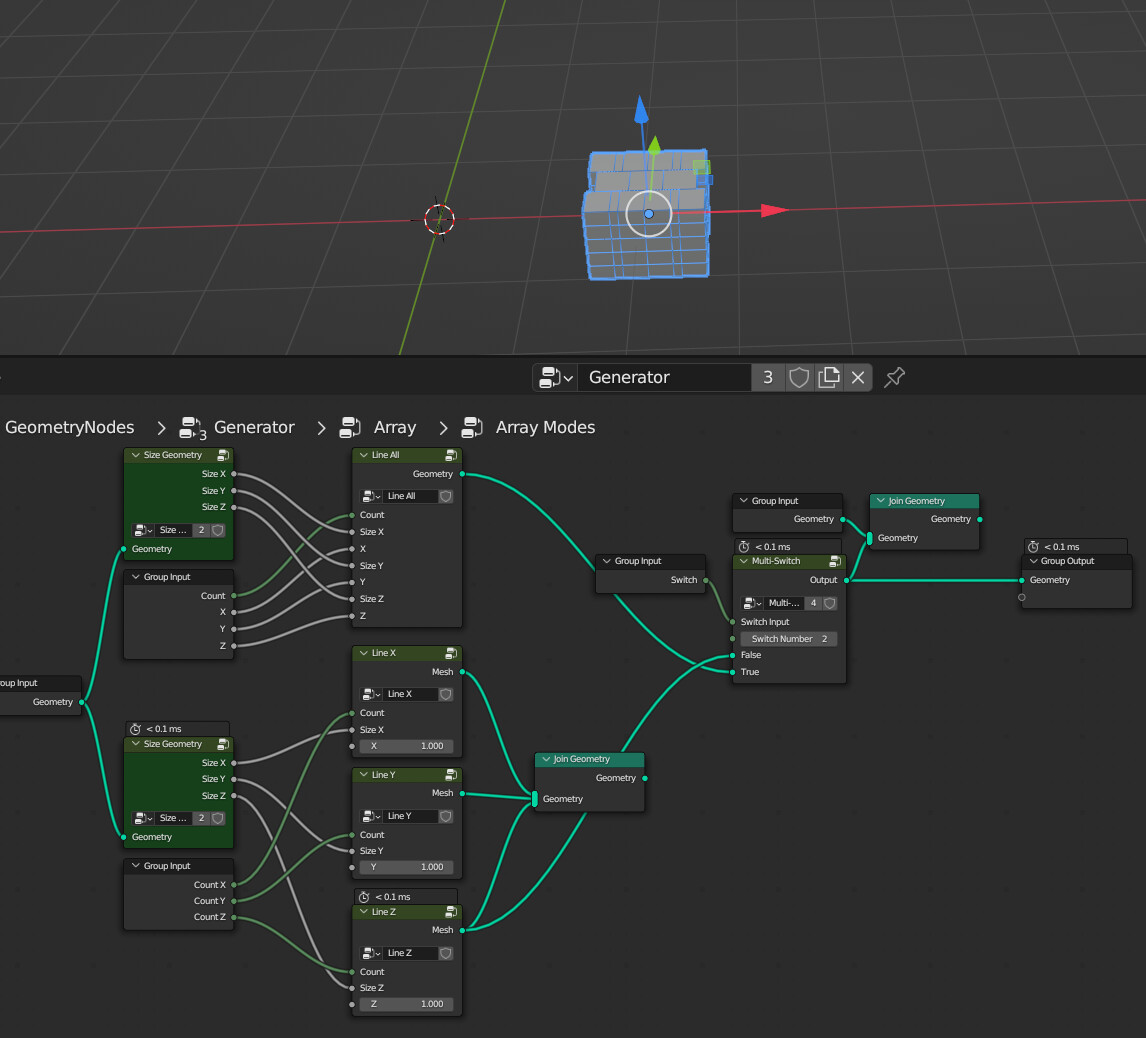The image size is (1146, 1038).
Task: Click timing clock icon above Line Z
Action: click(364, 897)
